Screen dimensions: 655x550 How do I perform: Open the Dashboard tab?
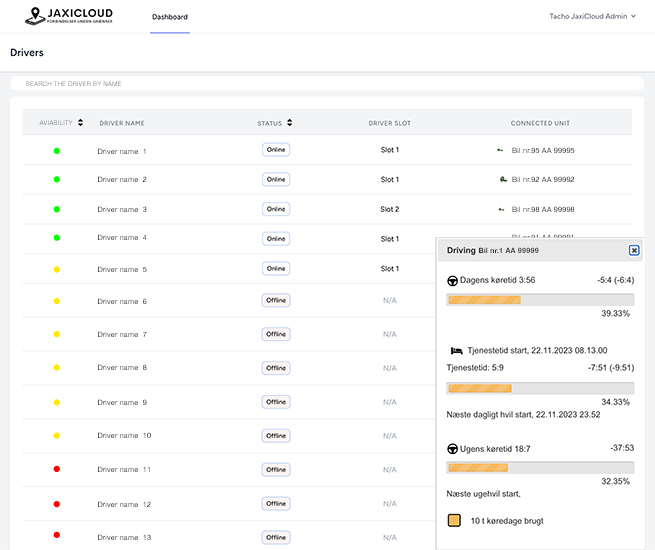[x=169, y=17]
